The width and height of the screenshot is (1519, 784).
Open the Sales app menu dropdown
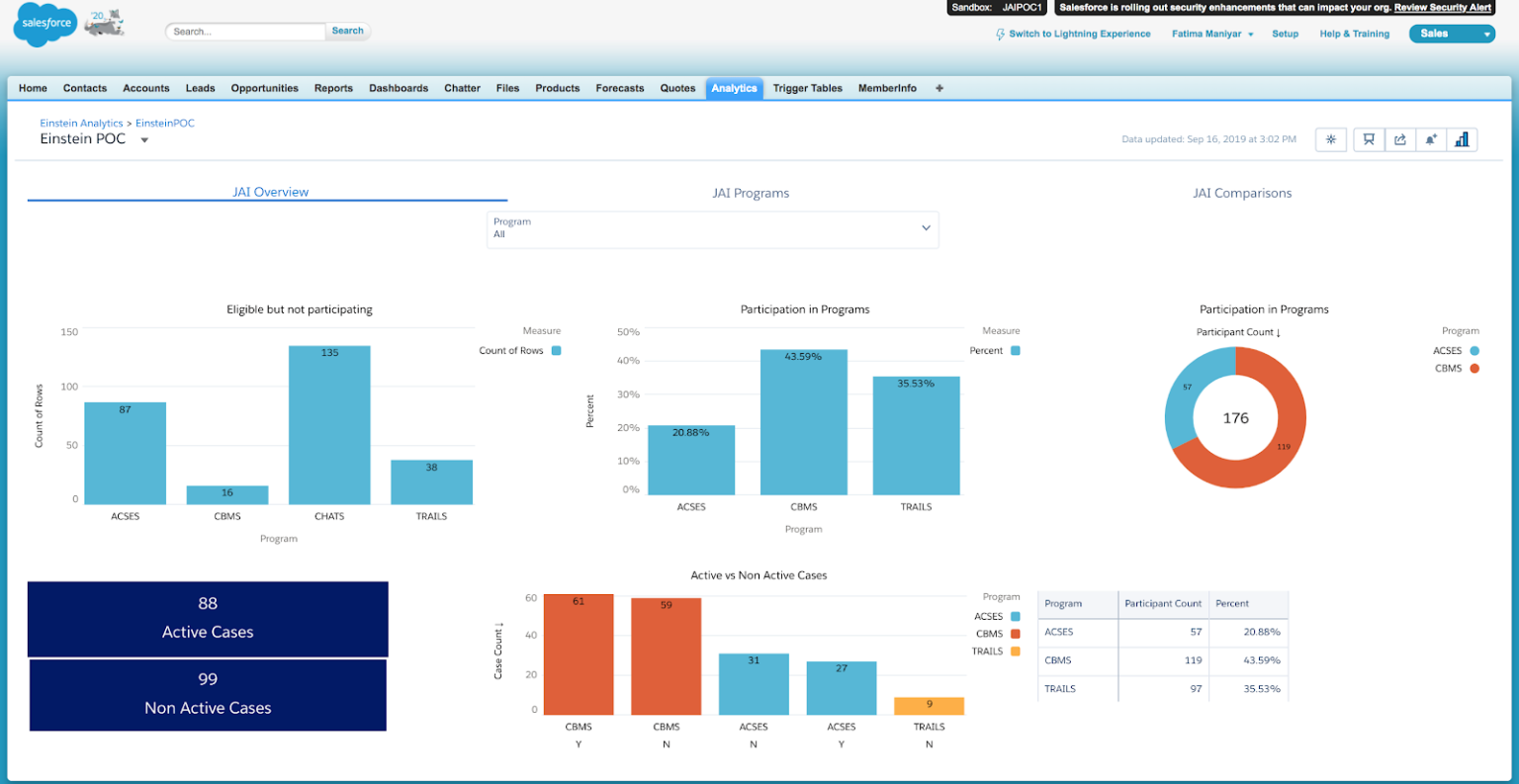pos(1452,34)
